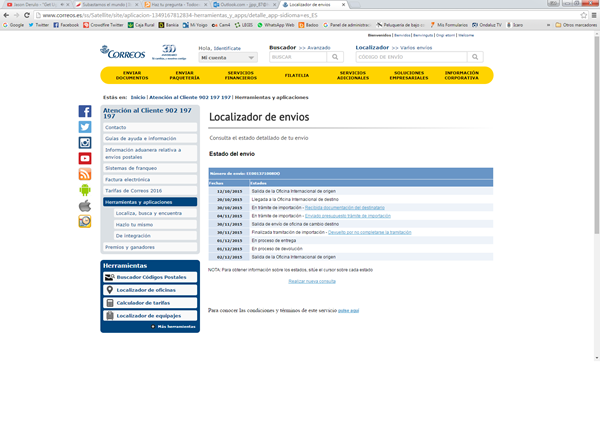Open the YouTube social icon in sidebar
Image resolution: width=600 pixels, height=429 pixels.
pos(85,158)
